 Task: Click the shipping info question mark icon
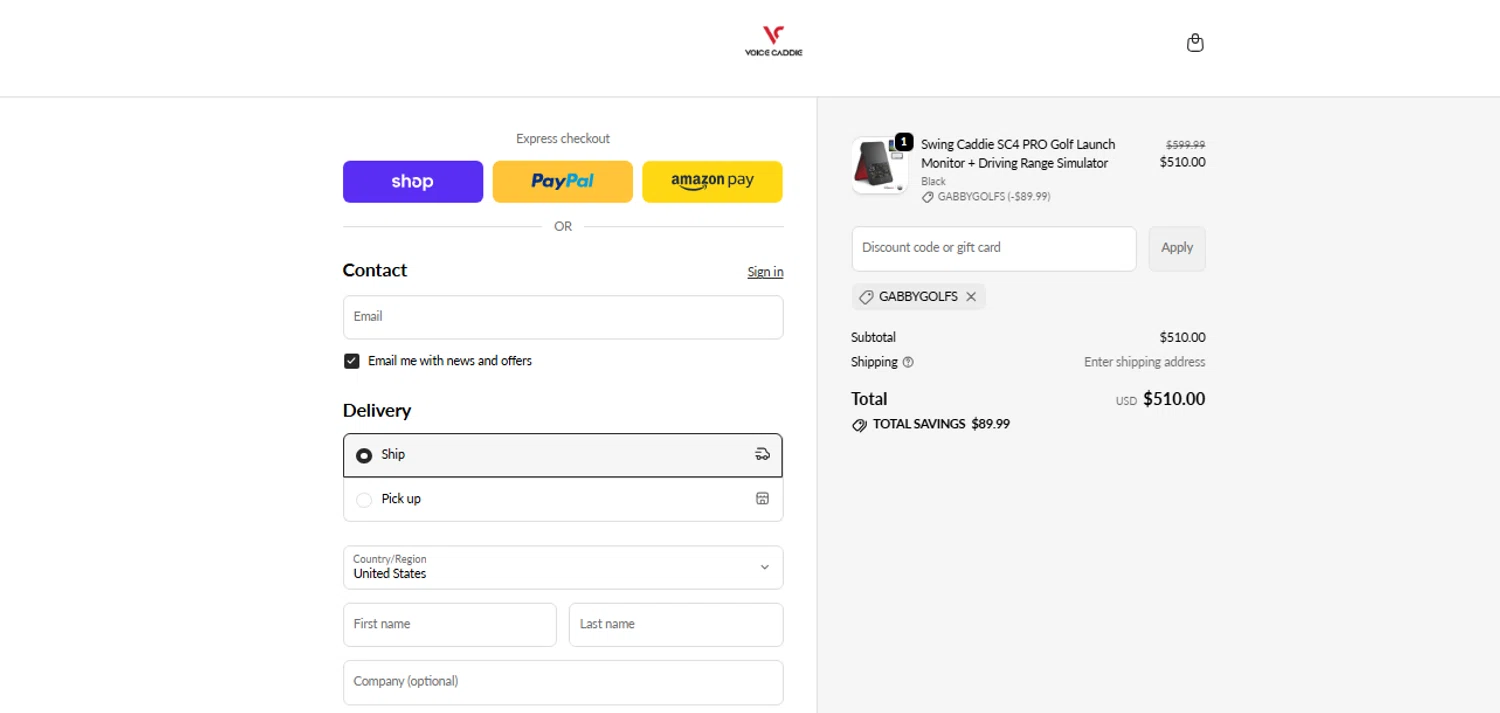pos(908,362)
